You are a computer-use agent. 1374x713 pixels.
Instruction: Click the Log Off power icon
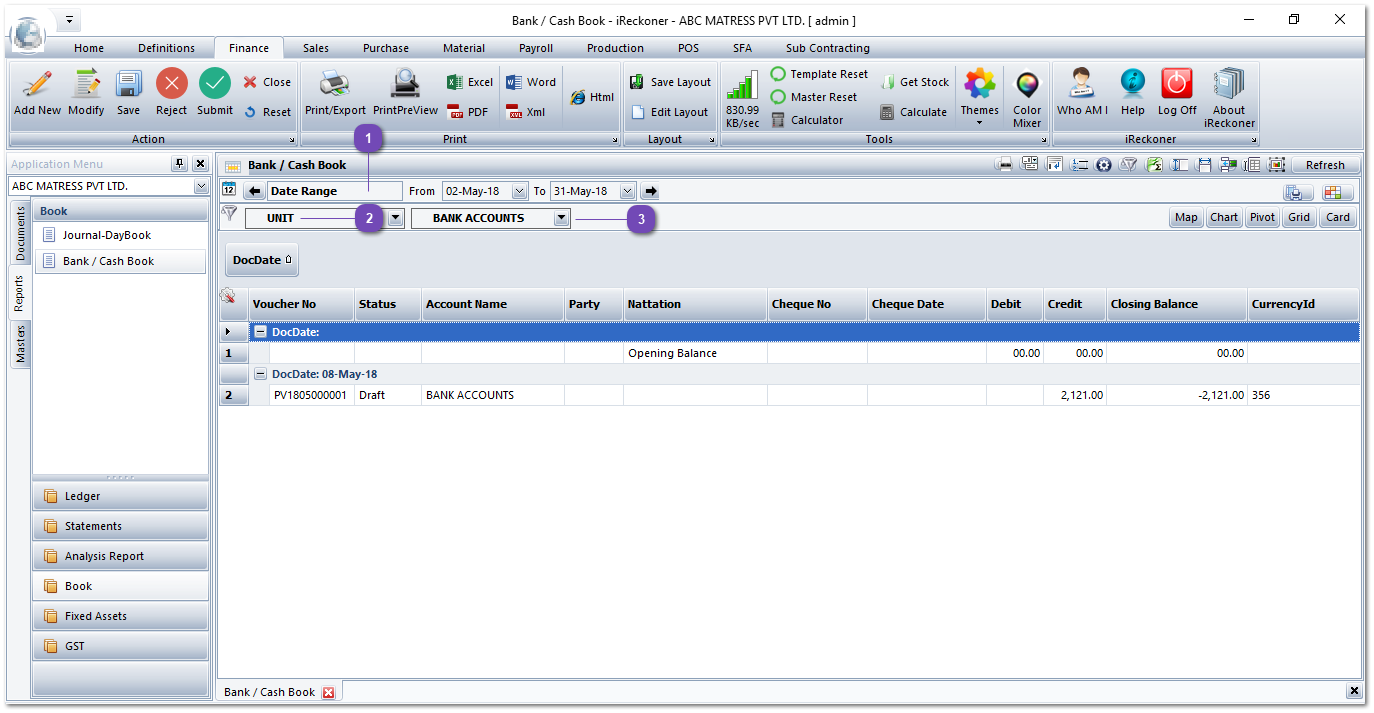tap(1177, 85)
